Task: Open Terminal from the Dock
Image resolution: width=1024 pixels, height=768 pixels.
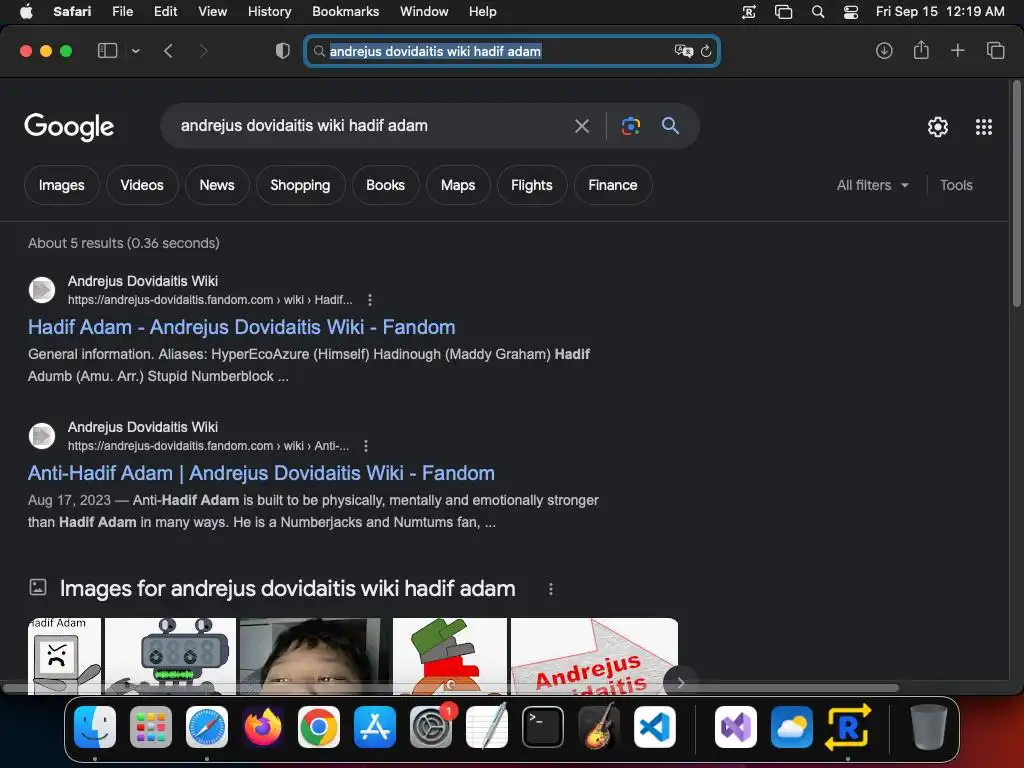Action: coord(543,727)
